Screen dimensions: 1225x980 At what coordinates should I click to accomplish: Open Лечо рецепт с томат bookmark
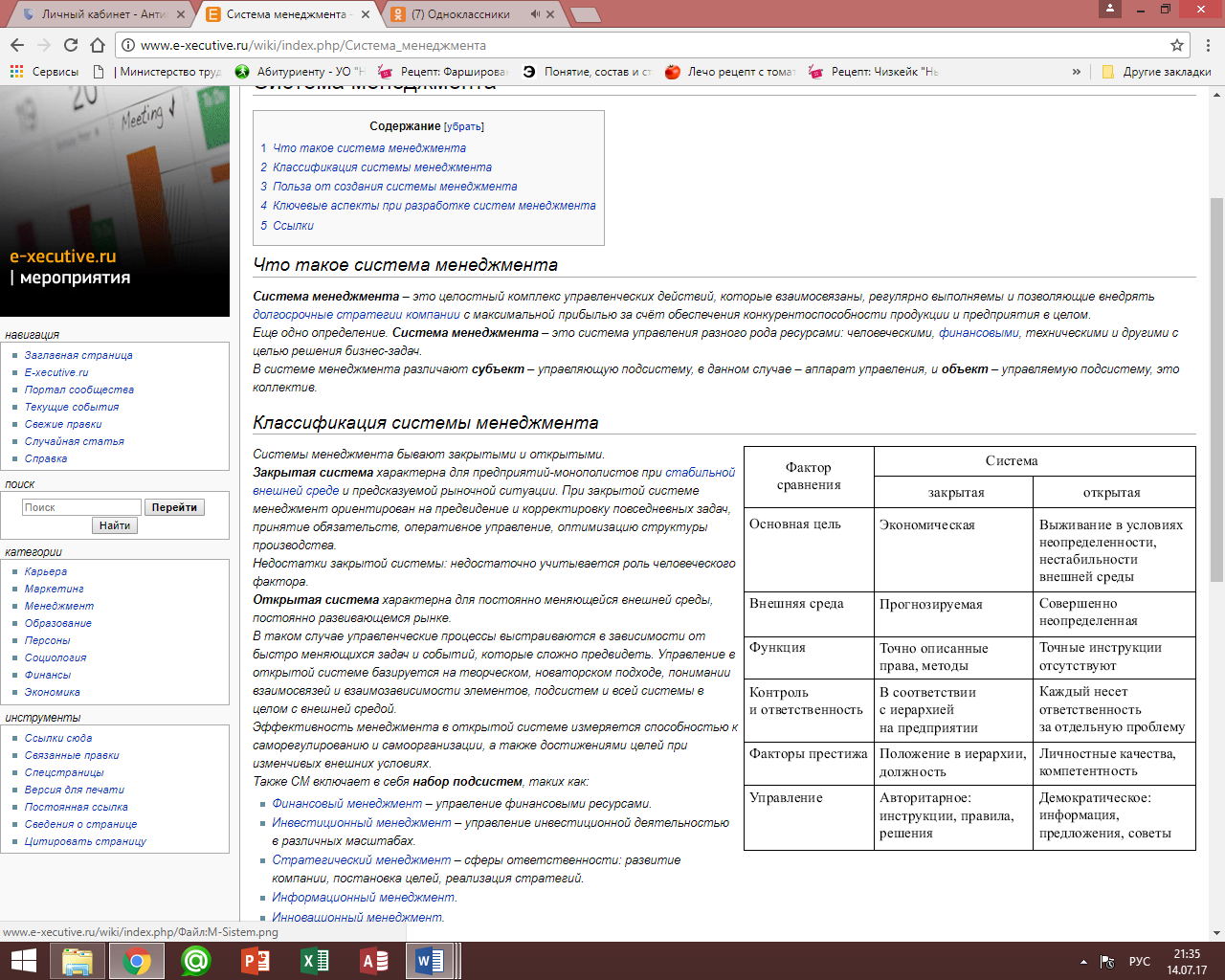(730, 72)
